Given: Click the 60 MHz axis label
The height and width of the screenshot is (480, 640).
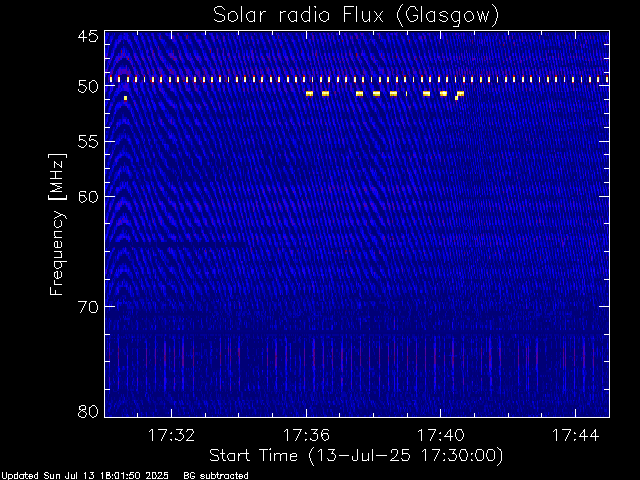Looking at the screenshot, I should coord(88,197).
